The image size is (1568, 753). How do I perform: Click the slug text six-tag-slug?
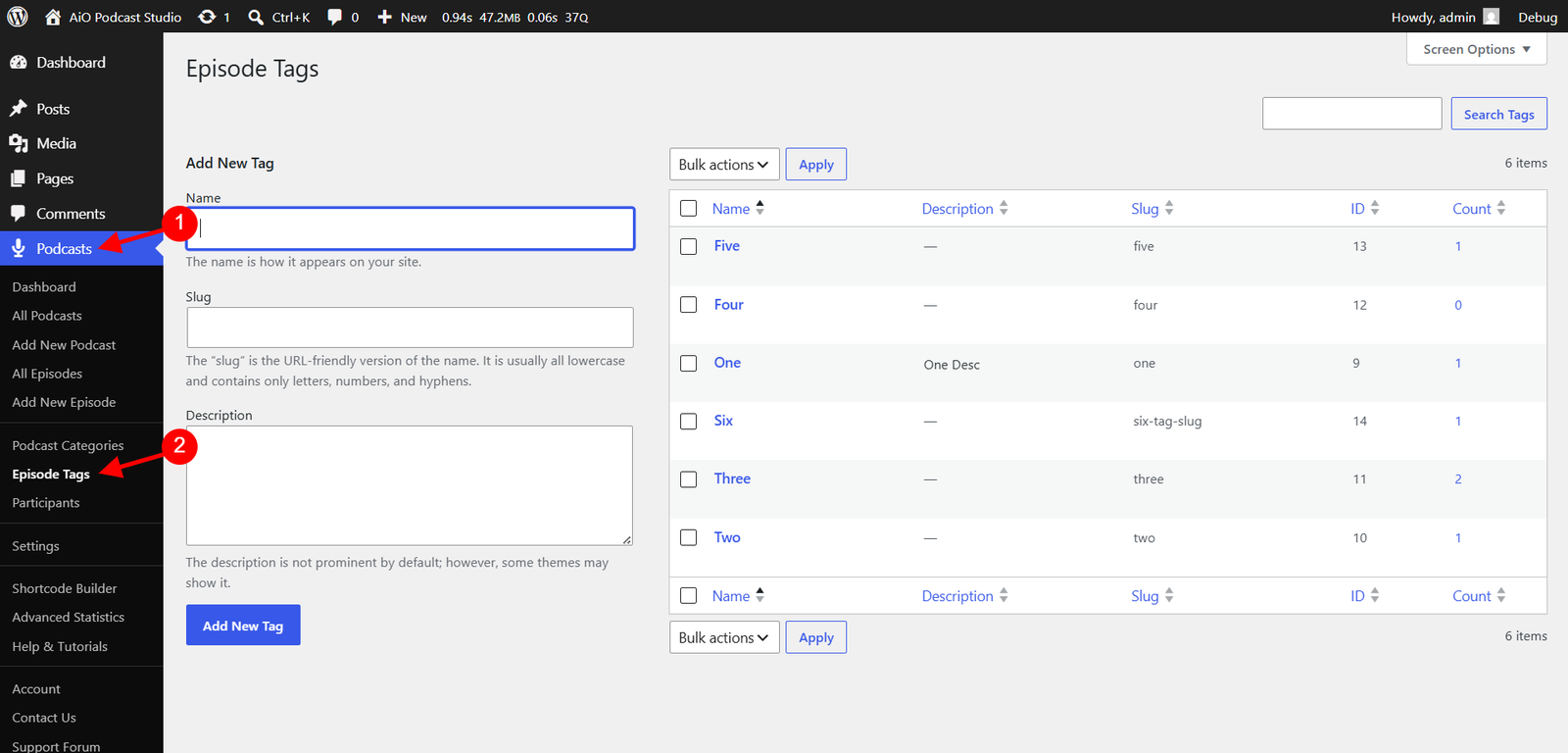(x=1167, y=422)
